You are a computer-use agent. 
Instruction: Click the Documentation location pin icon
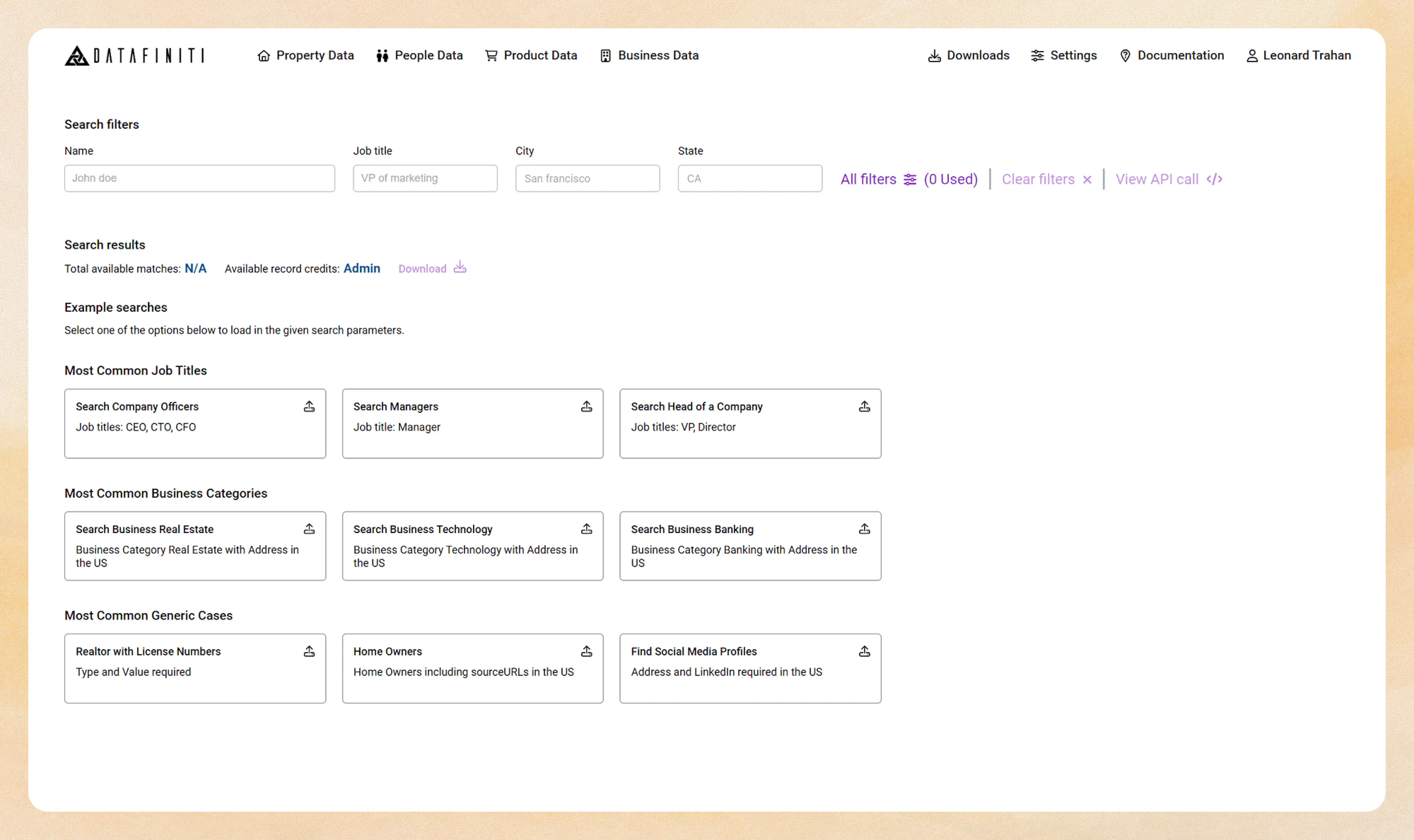1125,55
